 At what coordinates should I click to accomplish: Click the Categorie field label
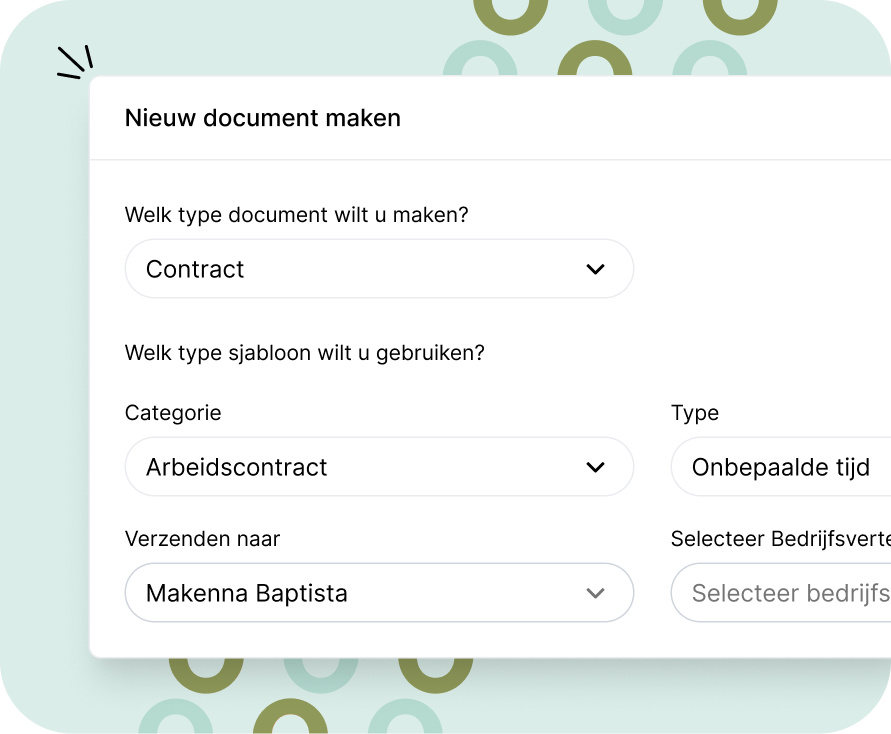(x=173, y=412)
